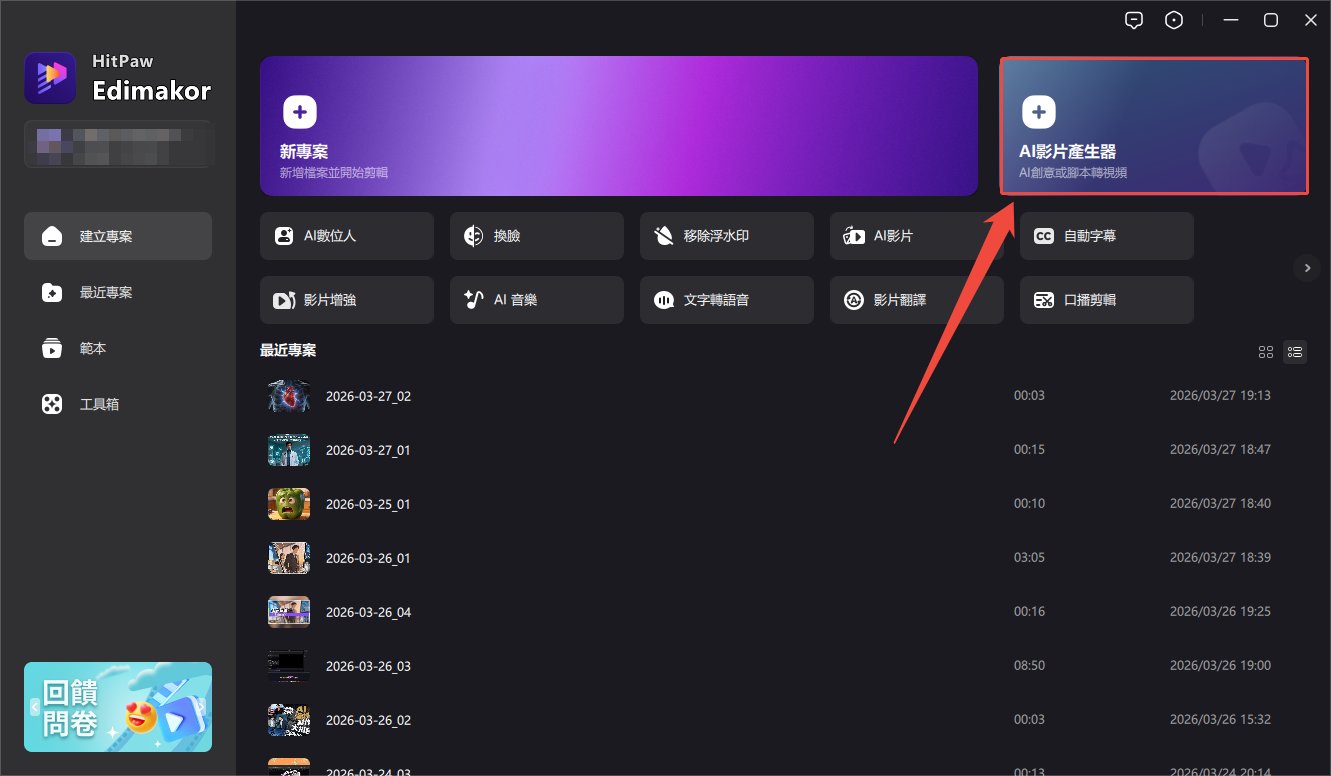The height and width of the screenshot is (776, 1331).
Task: Open the 文字轉語音 text-to-speech tool
Action: [x=726, y=300]
